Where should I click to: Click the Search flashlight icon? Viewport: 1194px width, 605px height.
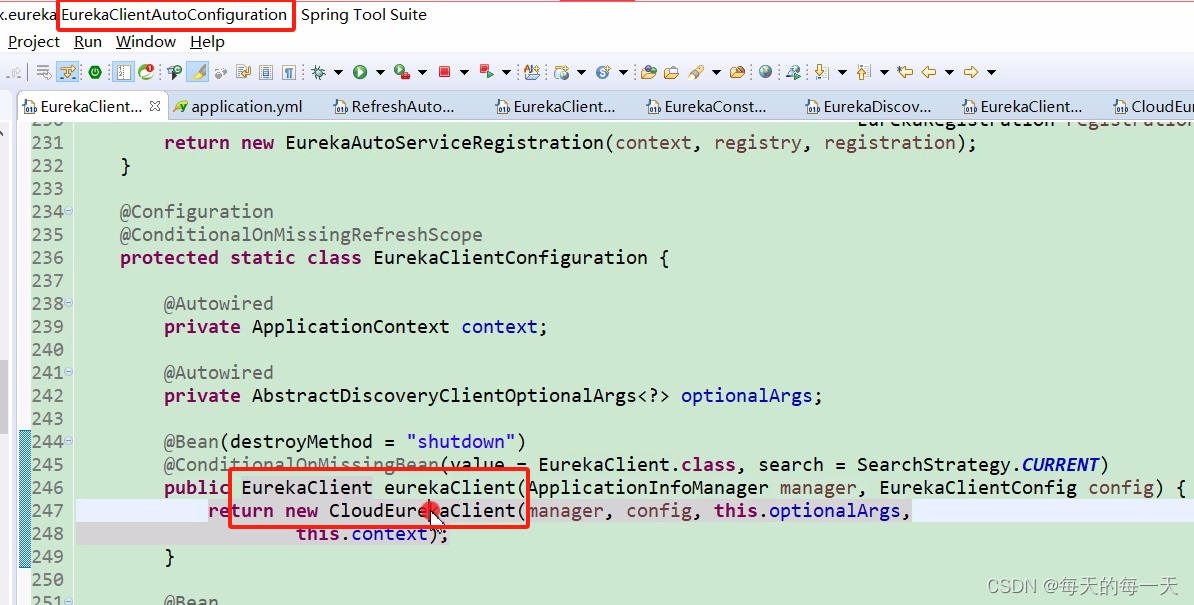tap(696, 72)
